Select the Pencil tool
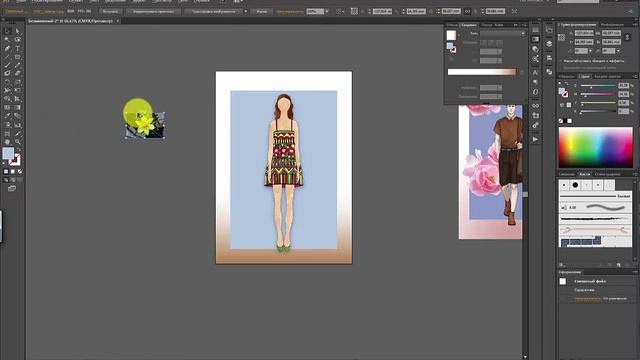The image size is (640, 360). coord(18,65)
